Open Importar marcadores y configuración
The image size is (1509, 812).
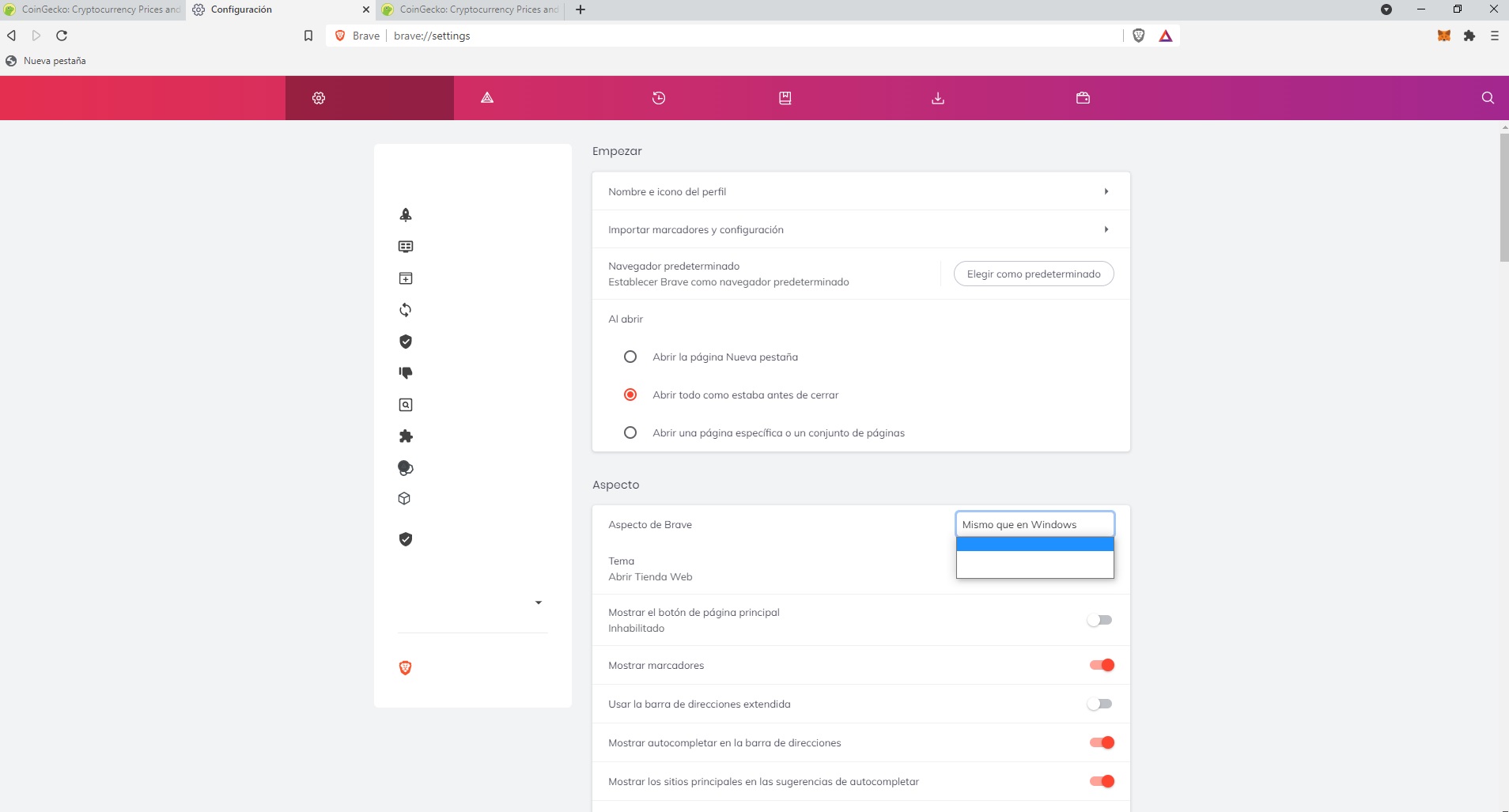(x=860, y=229)
